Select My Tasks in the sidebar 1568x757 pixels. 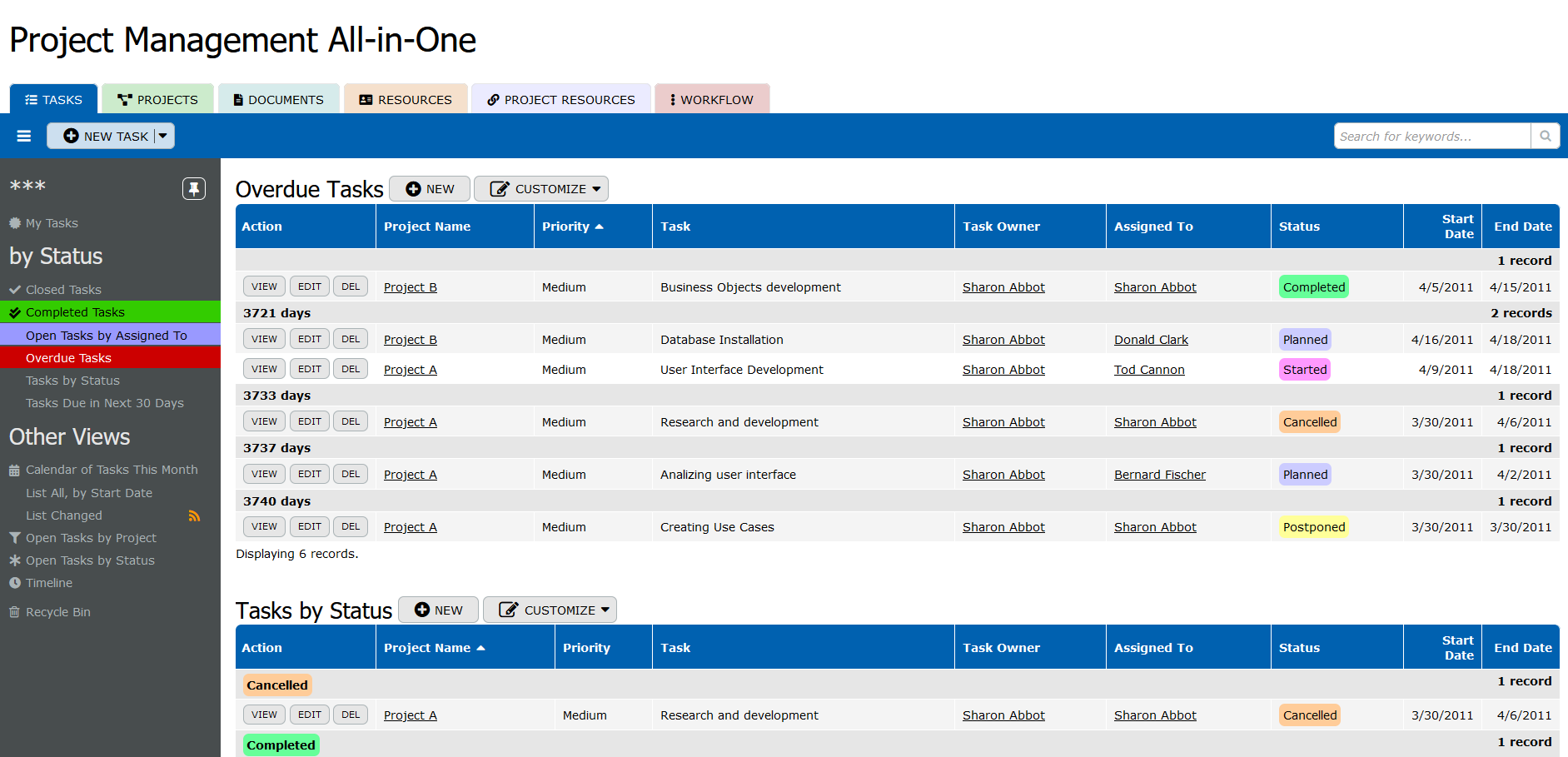pyautogui.click(x=51, y=223)
